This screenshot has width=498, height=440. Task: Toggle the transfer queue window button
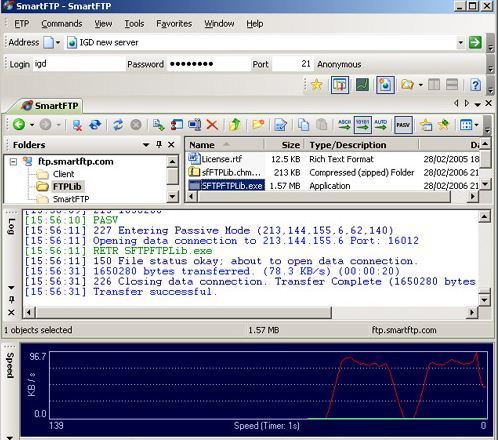click(x=340, y=85)
